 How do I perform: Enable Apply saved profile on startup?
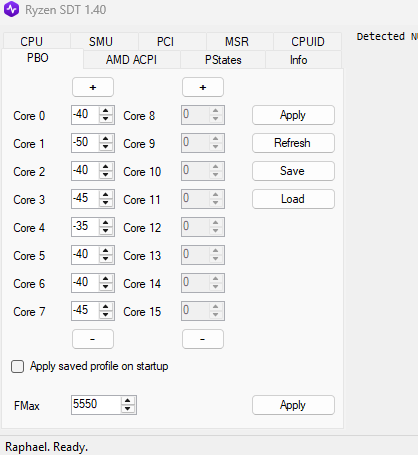pyautogui.click(x=17, y=366)
